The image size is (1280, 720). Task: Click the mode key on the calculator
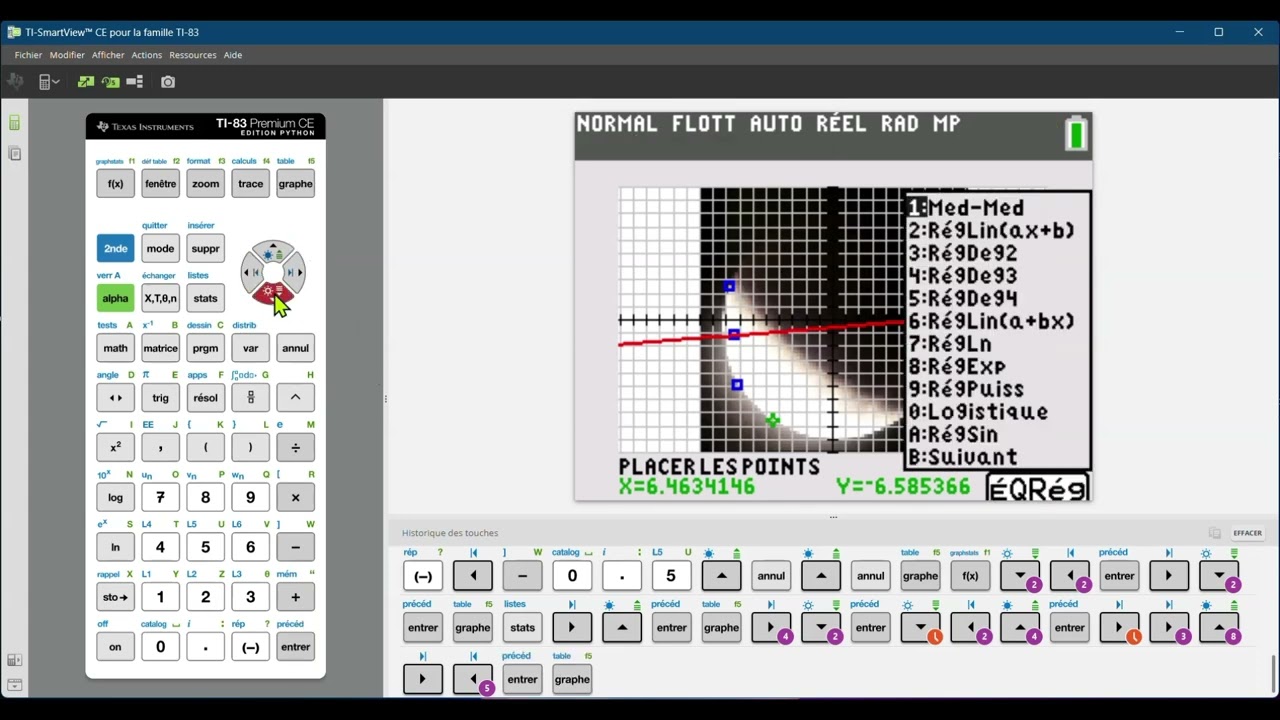click(x=160, y=248)
